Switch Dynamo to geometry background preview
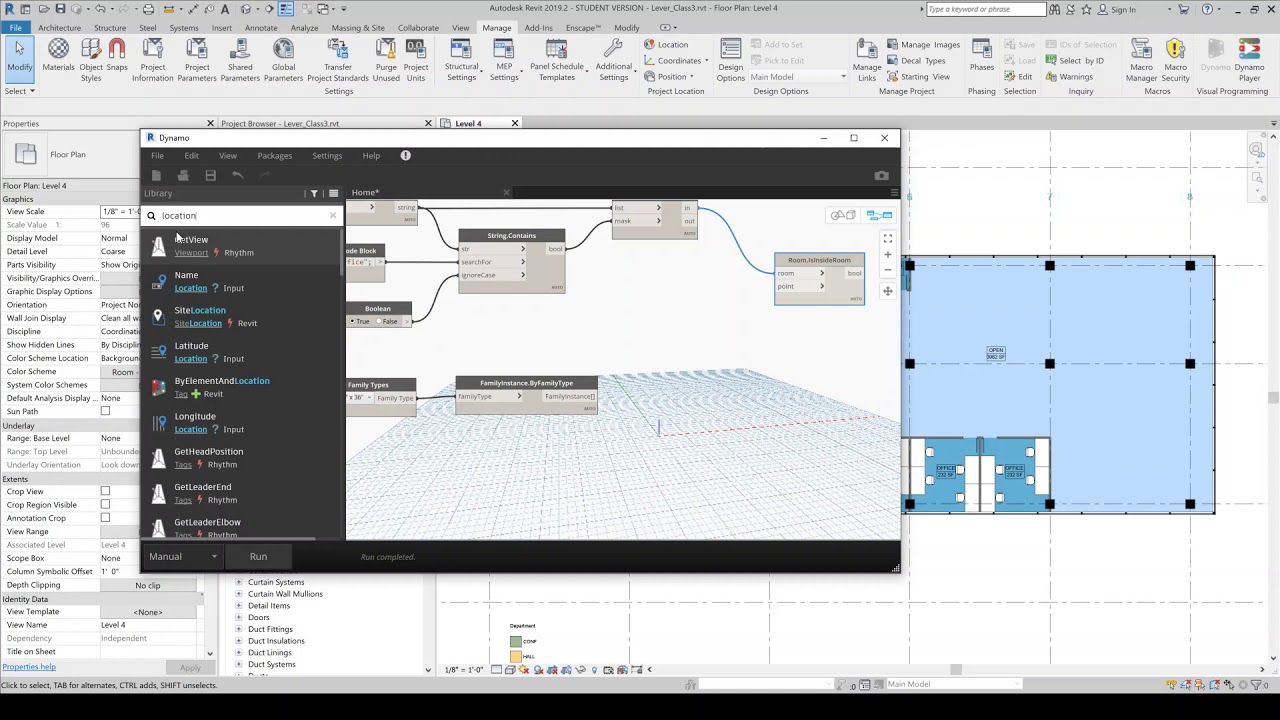The height and width of the screenshot is (720, 1280). [x=843, y=215]
